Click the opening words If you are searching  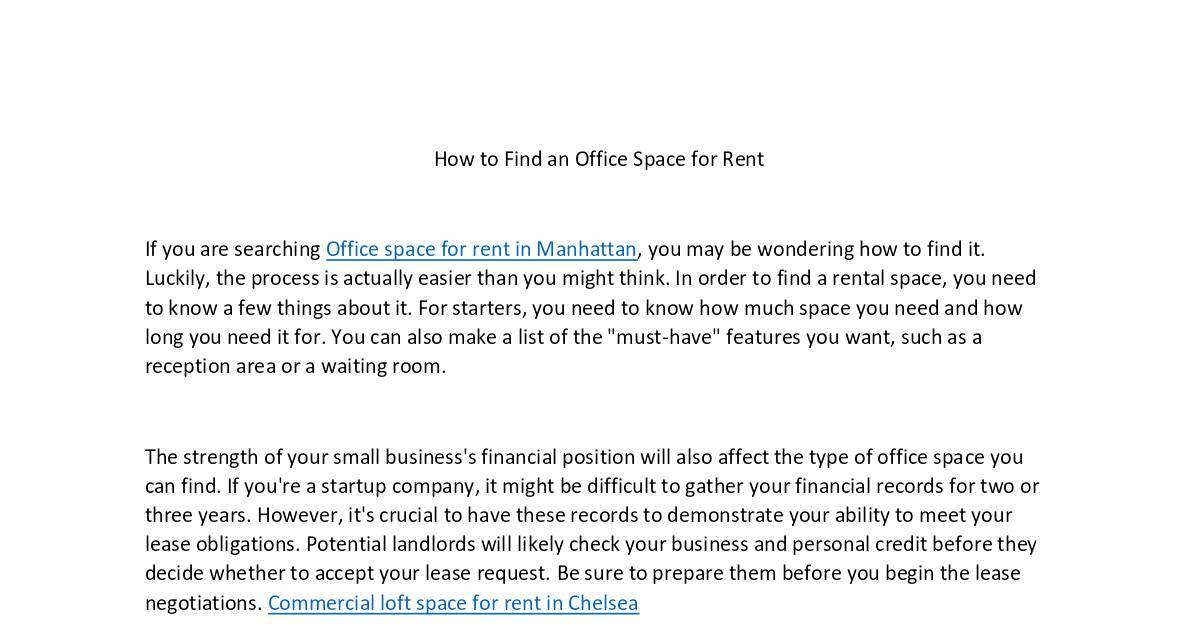coord(232,249)
